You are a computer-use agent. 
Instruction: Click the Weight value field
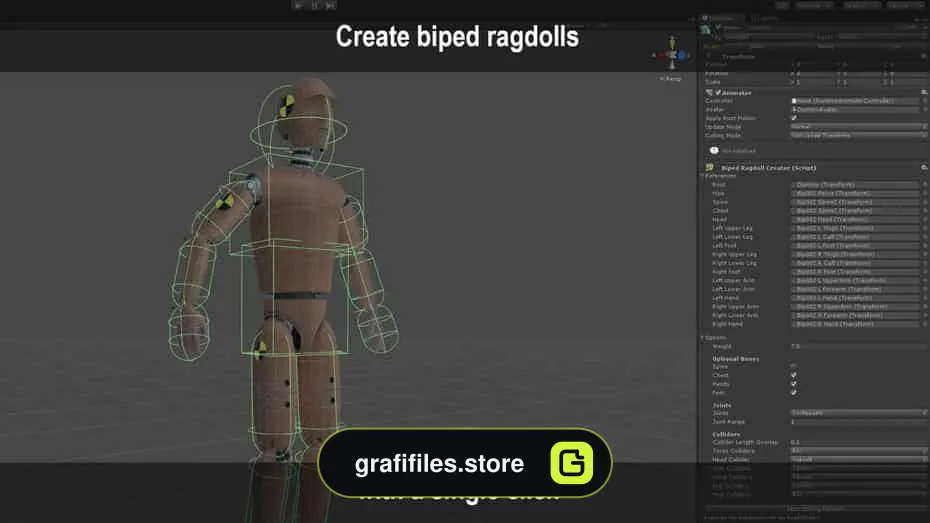click(x=858, y=346)
